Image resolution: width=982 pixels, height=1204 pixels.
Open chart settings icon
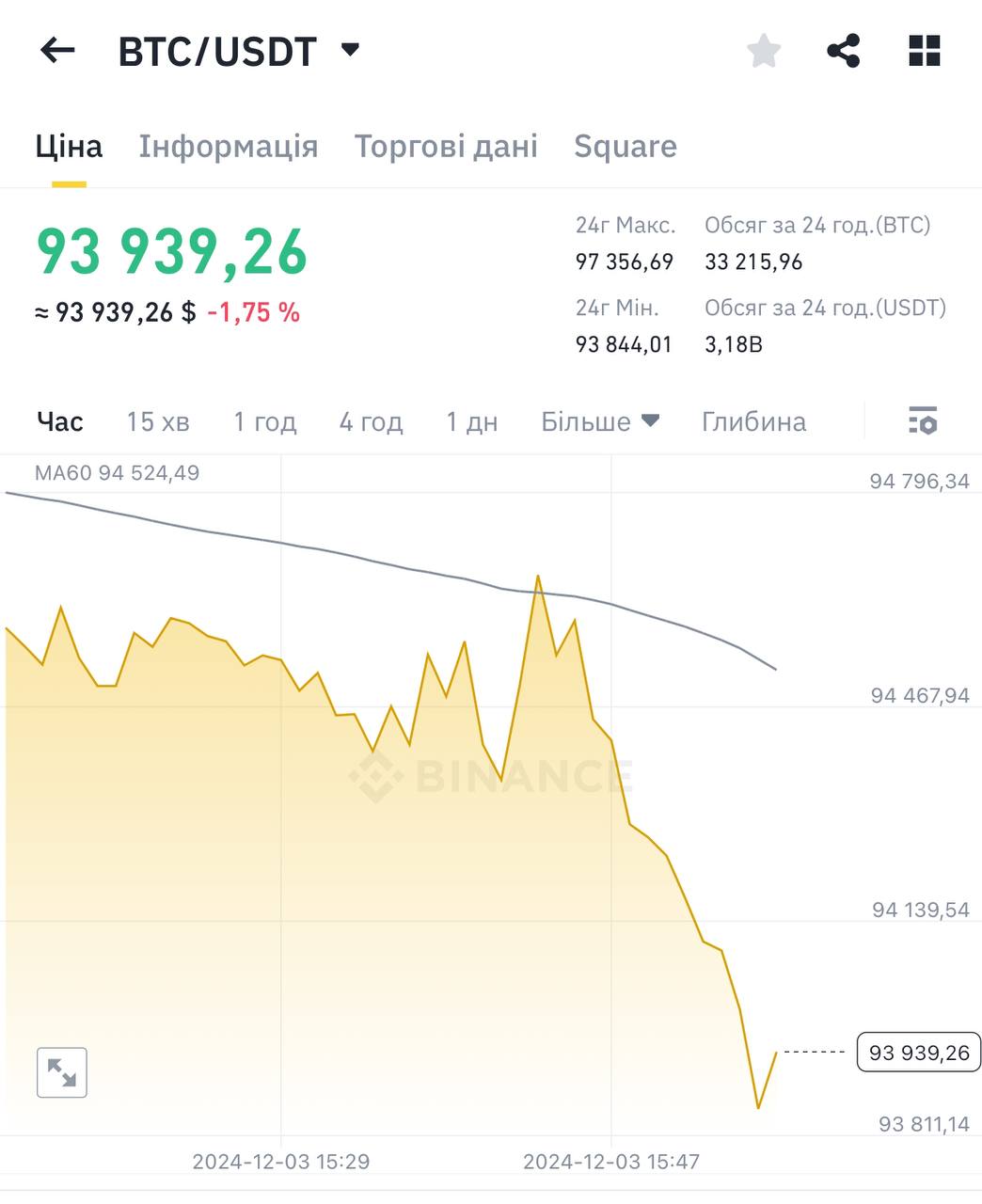tap(923, 420)
